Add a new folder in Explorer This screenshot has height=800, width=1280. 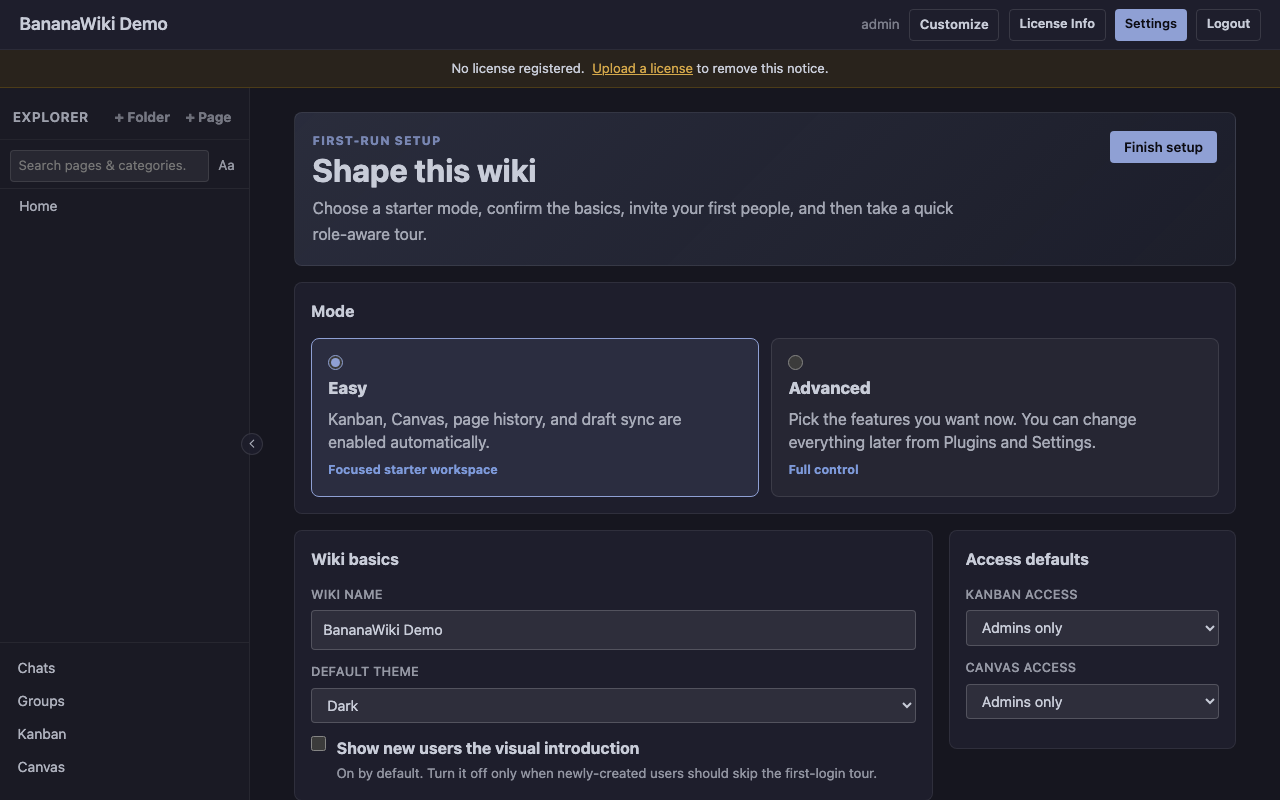(x=142, y=117)
